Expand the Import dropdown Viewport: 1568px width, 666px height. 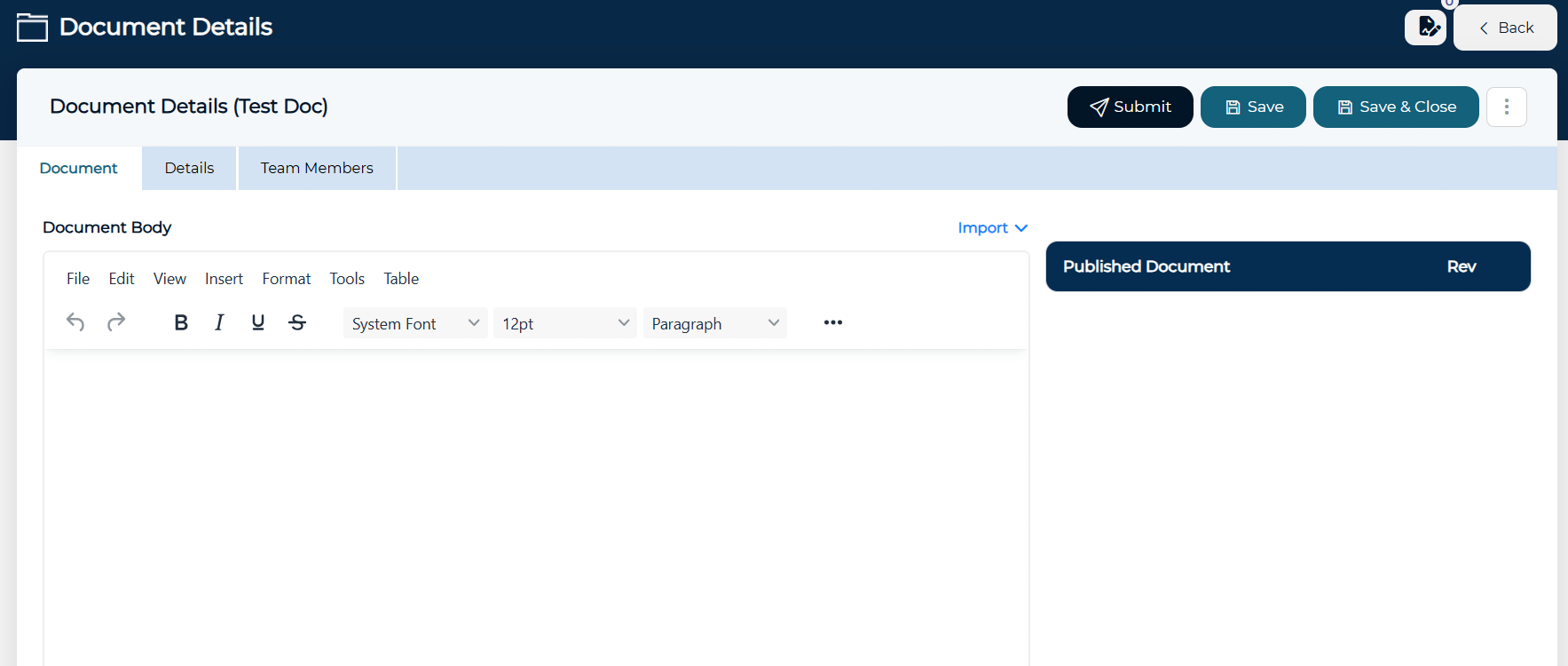point(993,228)
